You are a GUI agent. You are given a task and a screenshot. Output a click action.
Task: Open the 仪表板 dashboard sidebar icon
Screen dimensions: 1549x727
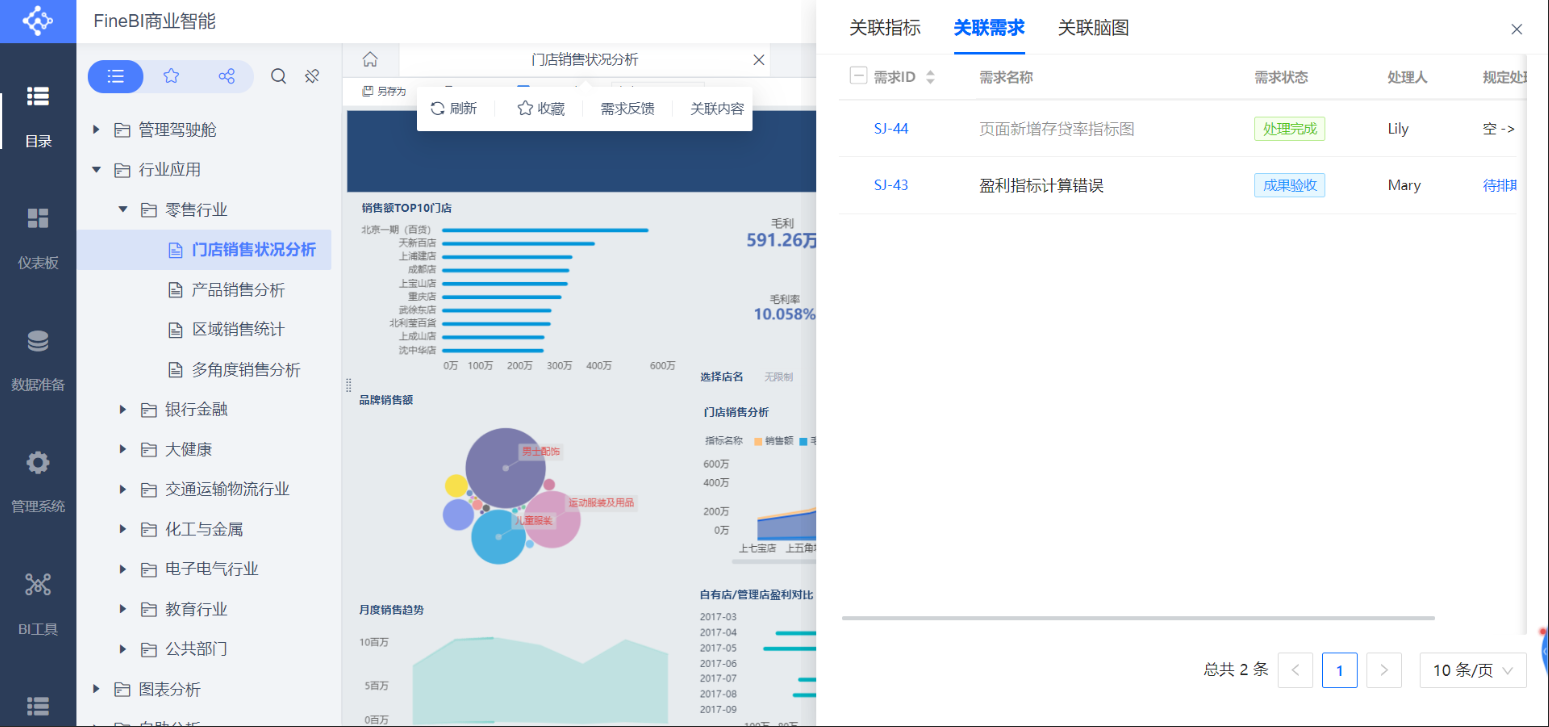tap(38, 239)
